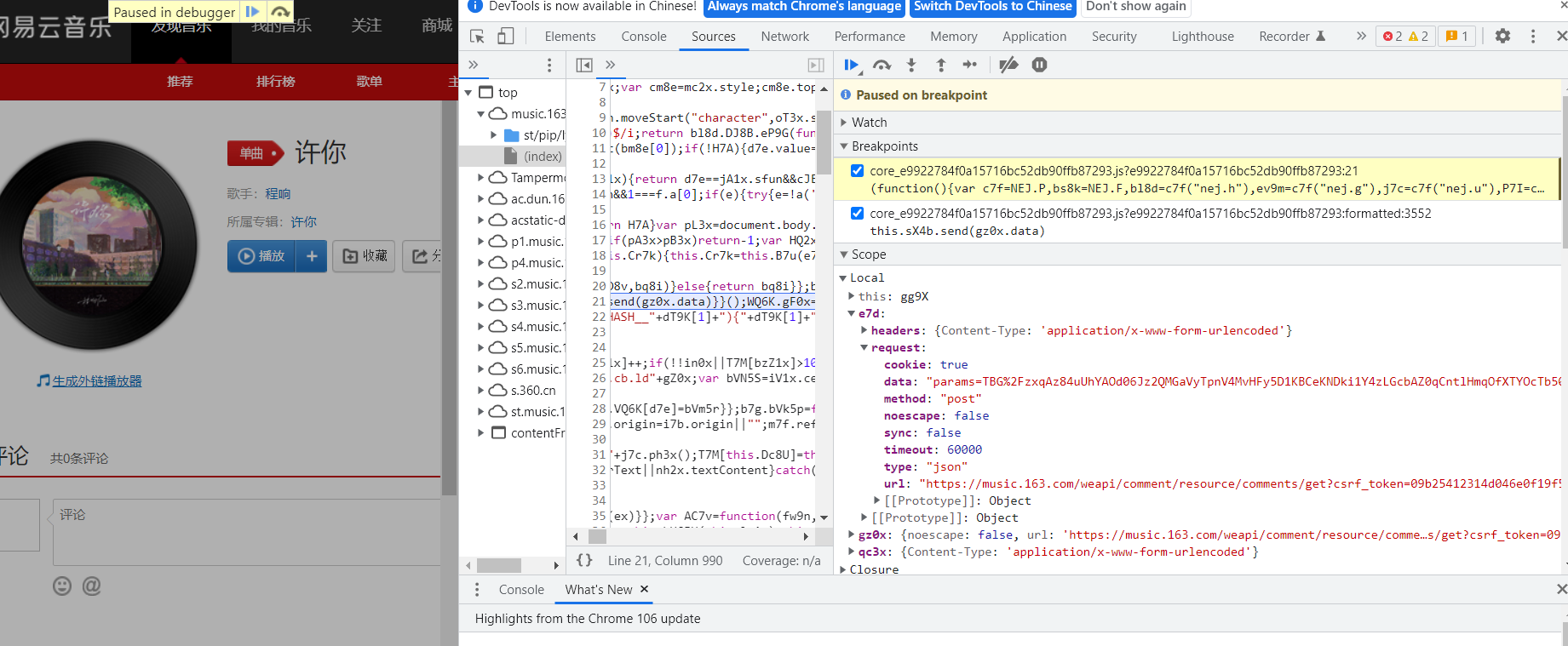Expand the Closure scope group

843,569
